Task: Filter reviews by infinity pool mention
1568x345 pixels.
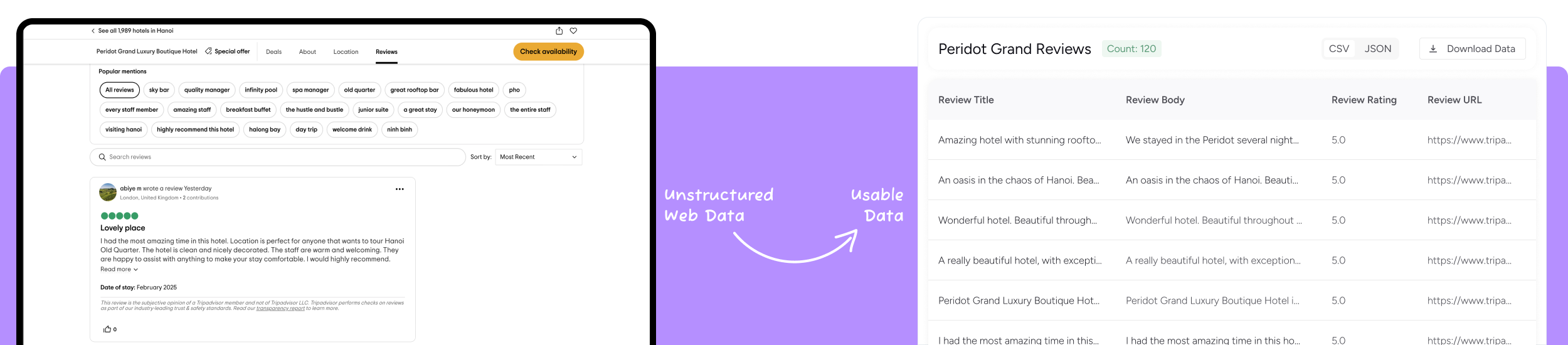Action: tap(261, 90)
